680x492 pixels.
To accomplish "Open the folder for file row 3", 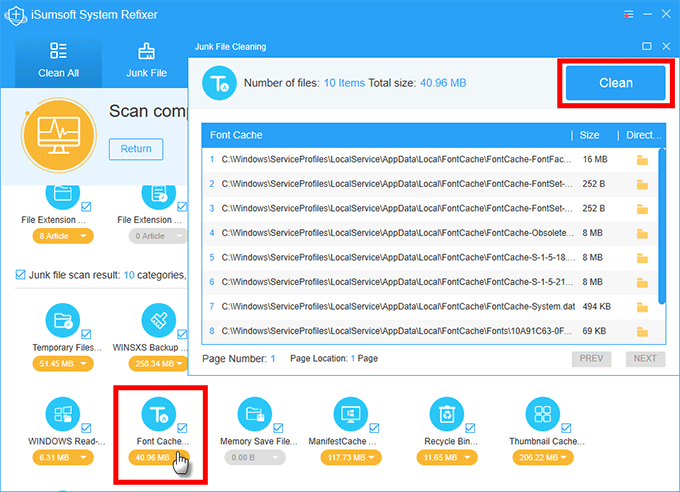I will click(x=642, y=209).
